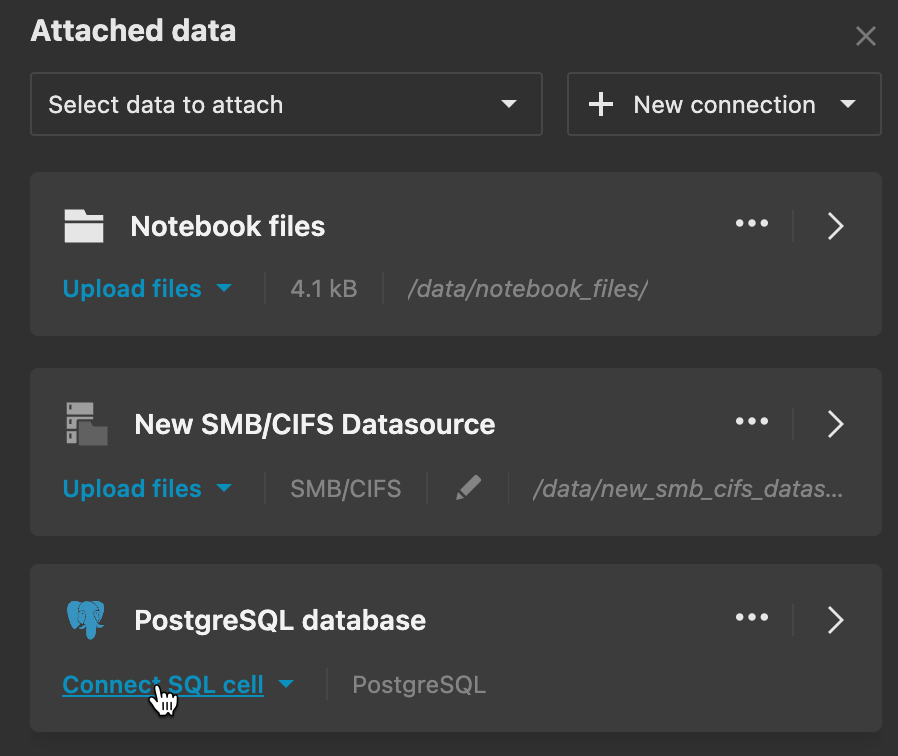Open the Connect SQL cell dropdown arrow

[287, 684]
